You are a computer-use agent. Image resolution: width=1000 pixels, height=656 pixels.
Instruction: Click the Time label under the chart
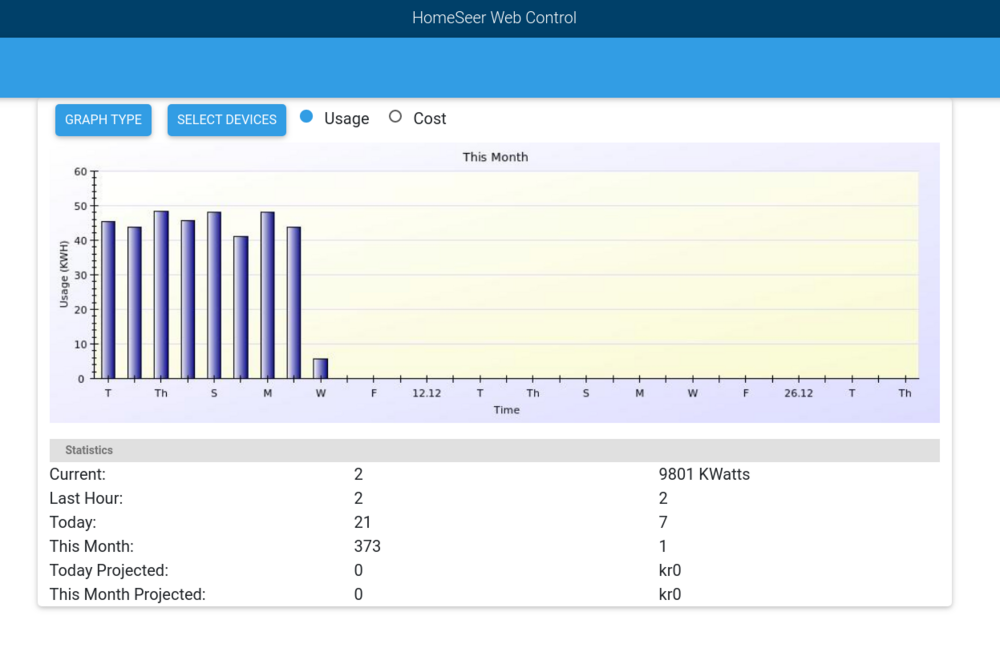coord(506,410)
